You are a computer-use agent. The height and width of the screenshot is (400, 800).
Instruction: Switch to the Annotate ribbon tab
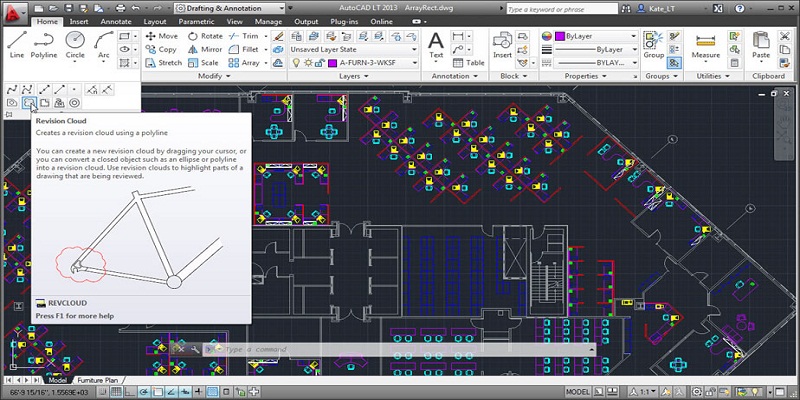[116, 21]
